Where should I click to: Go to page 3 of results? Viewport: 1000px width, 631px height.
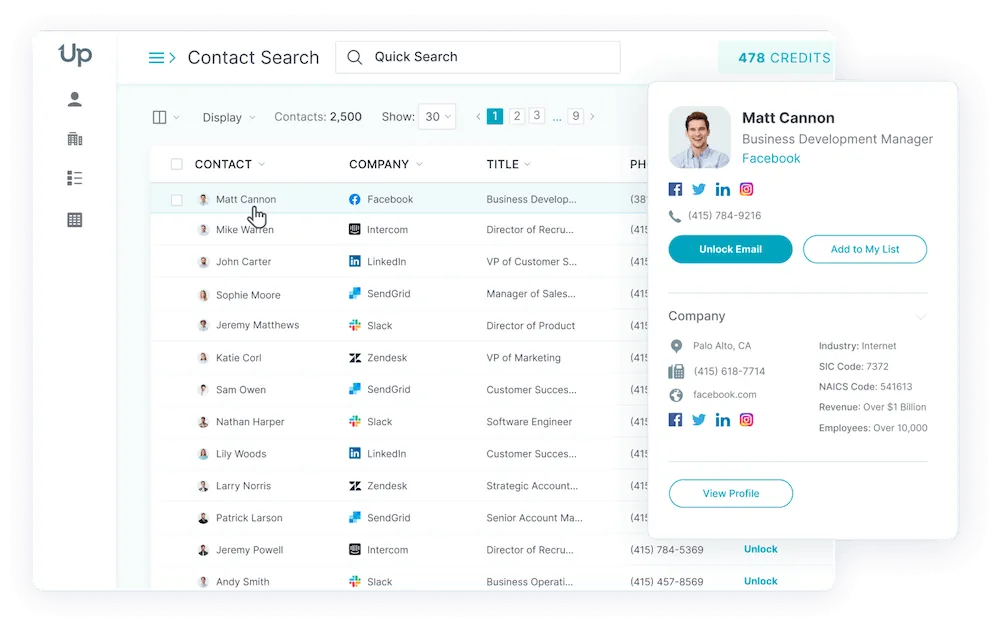[x=537, y=116]
